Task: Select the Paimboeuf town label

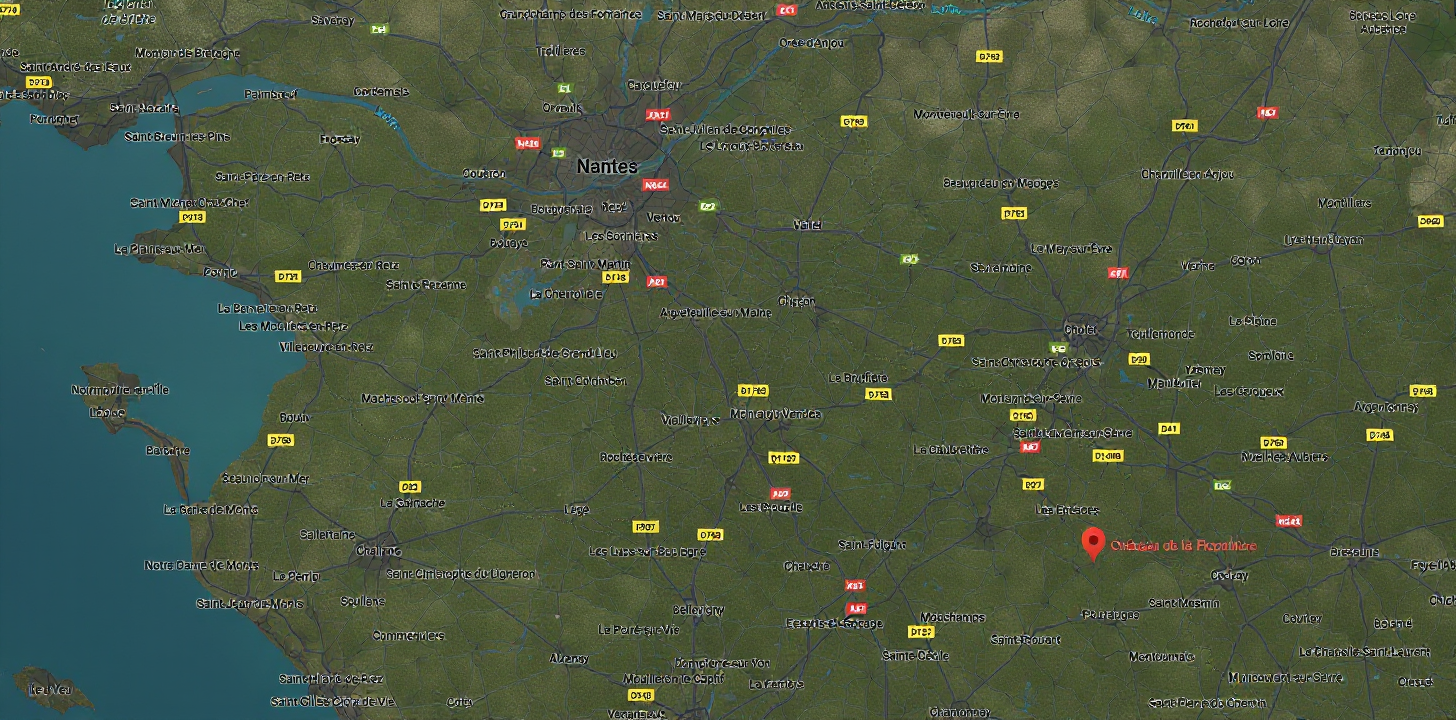Action: tap(270, 94)
